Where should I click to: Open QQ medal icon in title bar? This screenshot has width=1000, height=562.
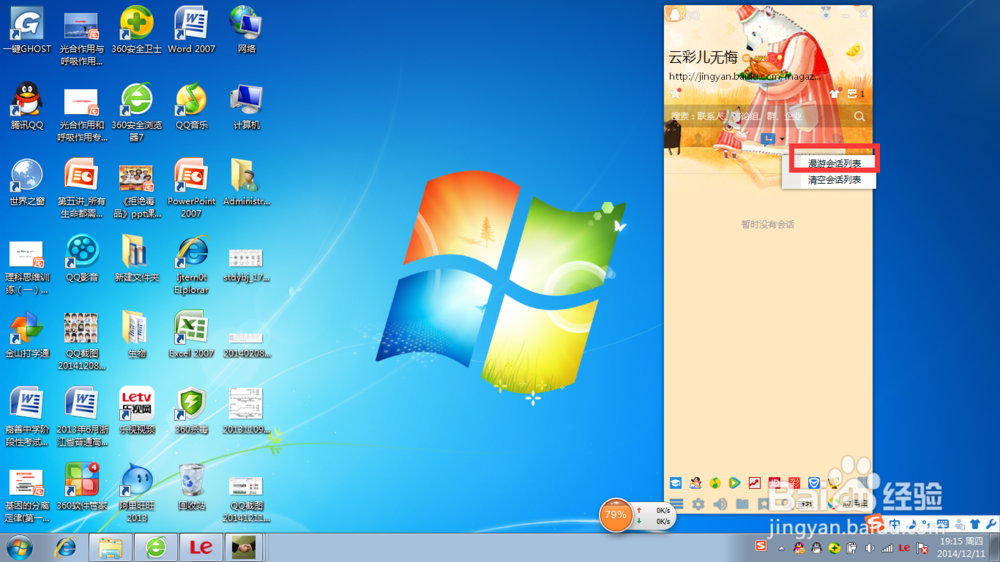pyautogui.click(x=825, y=14)
